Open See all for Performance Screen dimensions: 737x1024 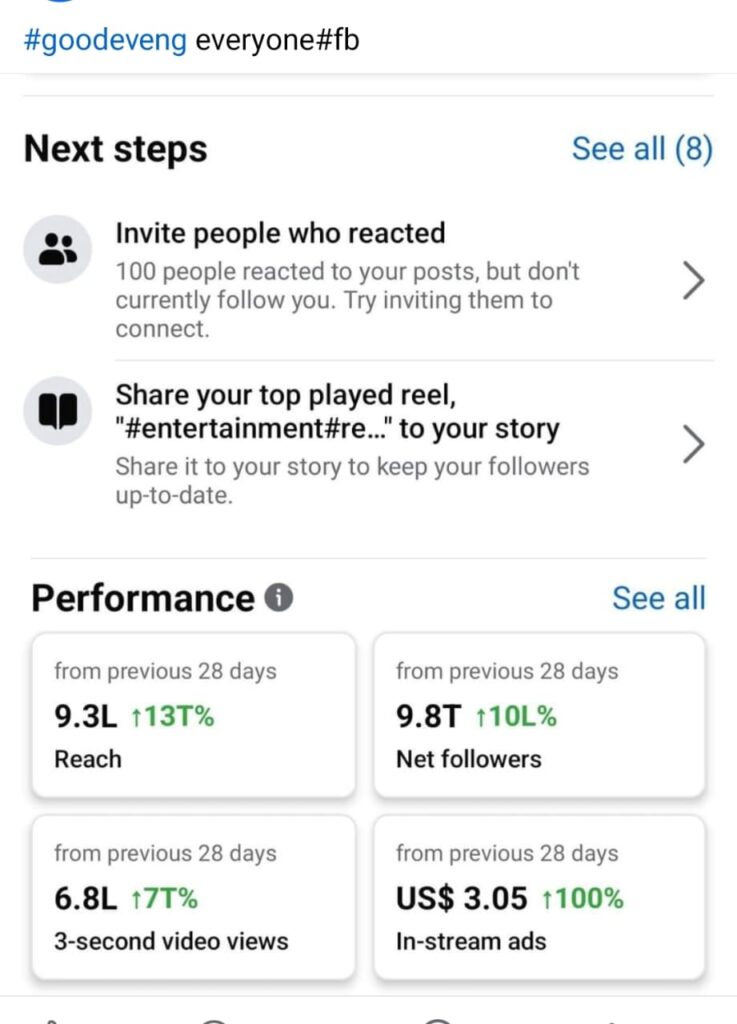coord(658,598)
